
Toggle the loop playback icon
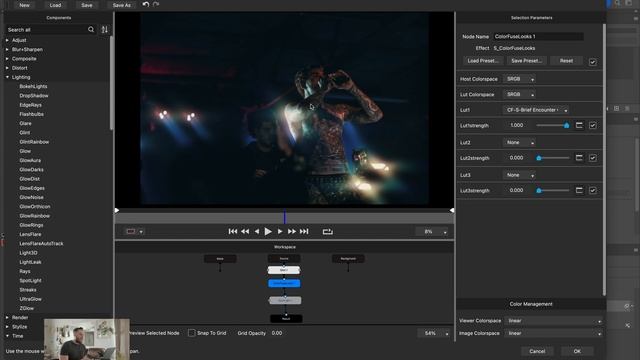coord(328,231)
